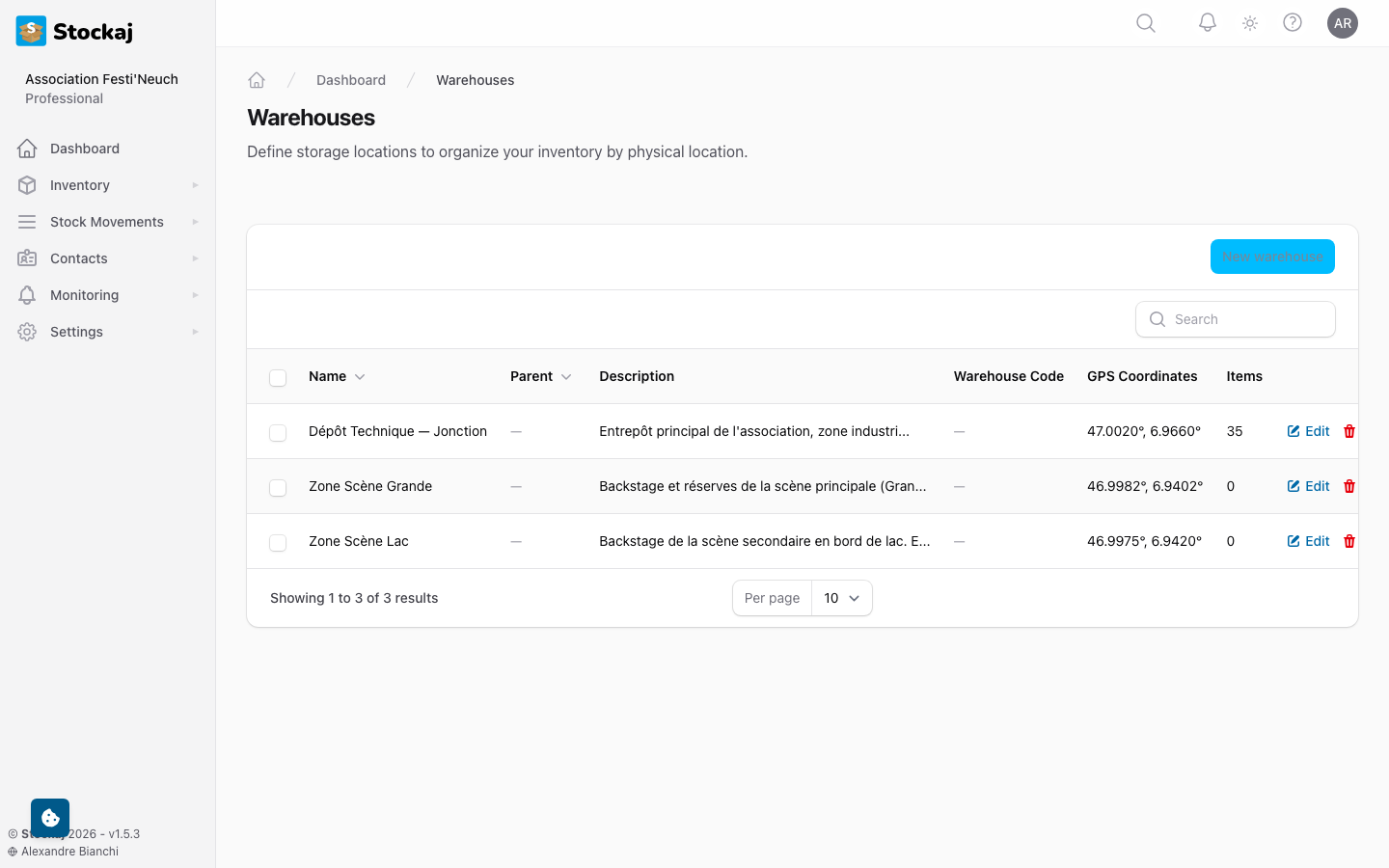Open the cookie preferences icon

[50, 818]
